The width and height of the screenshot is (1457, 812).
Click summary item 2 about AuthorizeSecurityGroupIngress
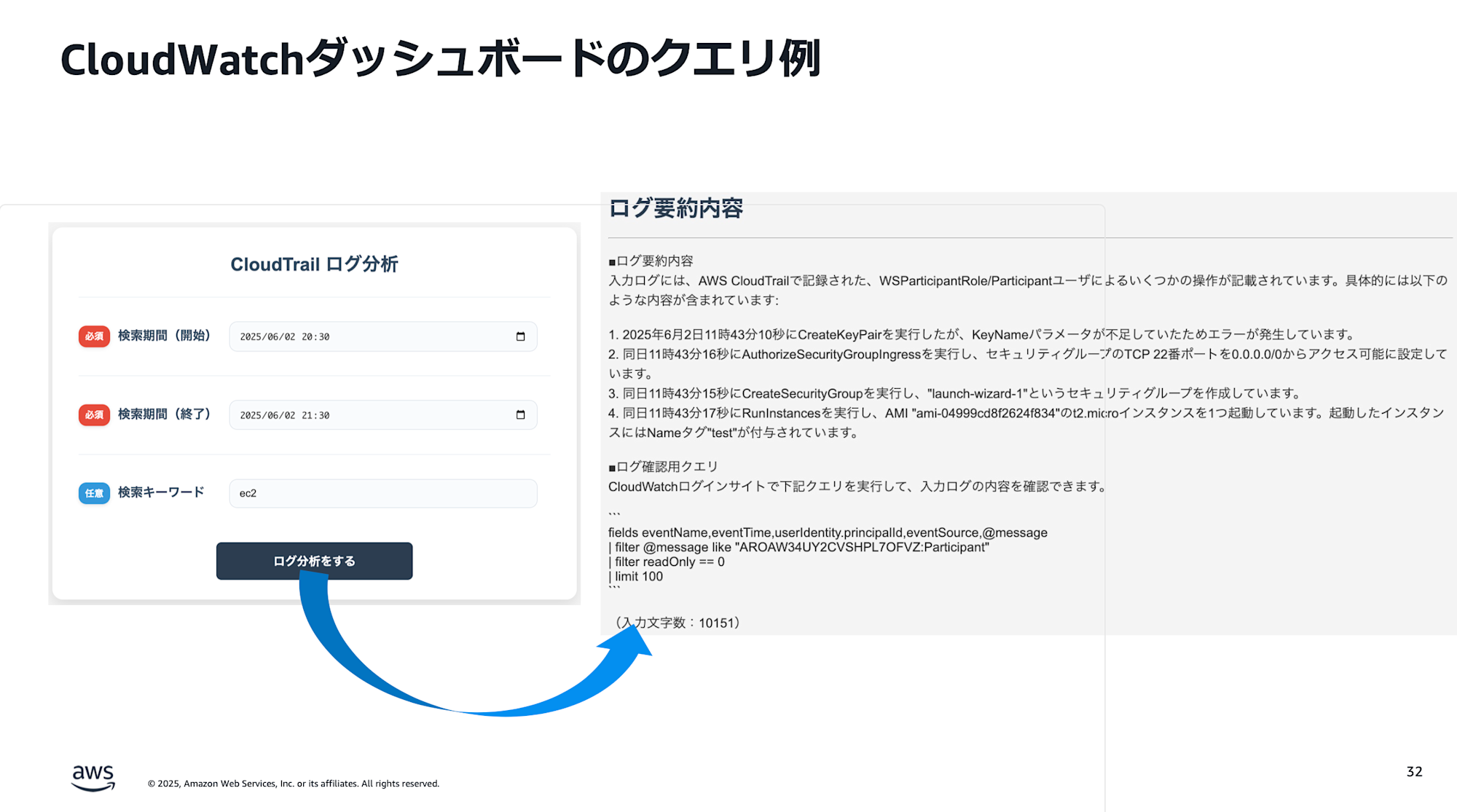point(1028,363)
